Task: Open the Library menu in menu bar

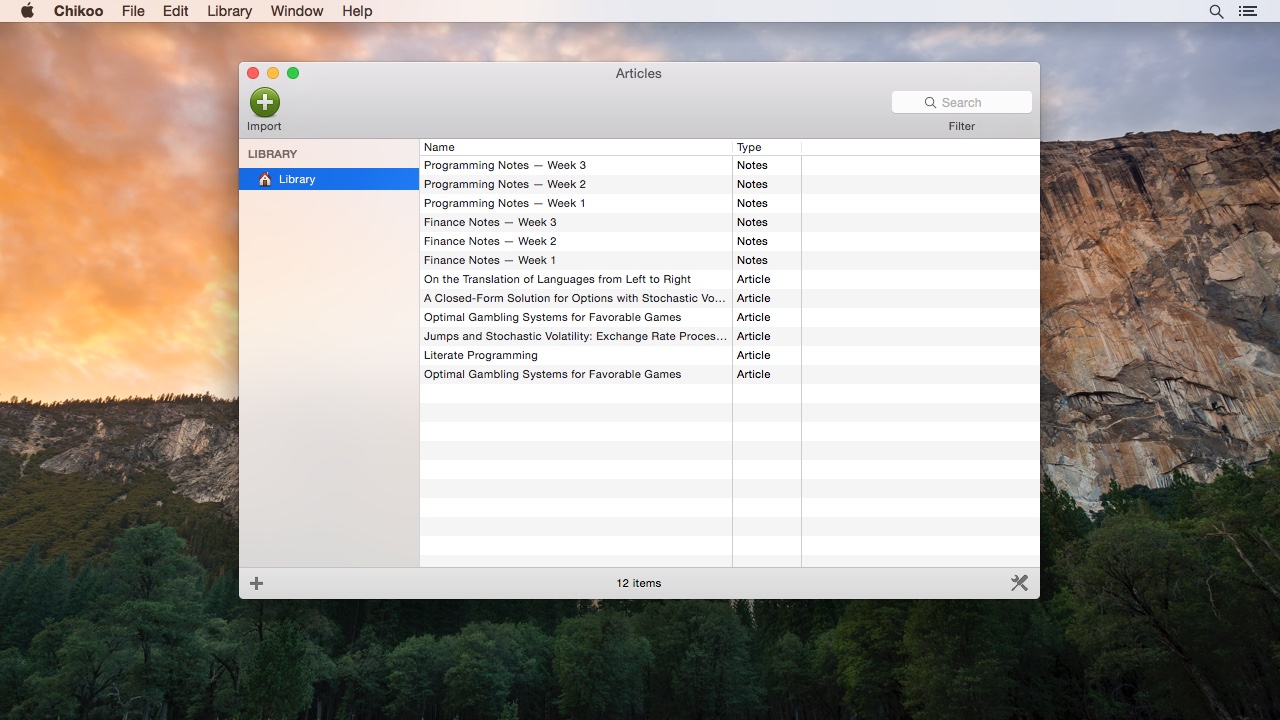Action: [229, 11]
